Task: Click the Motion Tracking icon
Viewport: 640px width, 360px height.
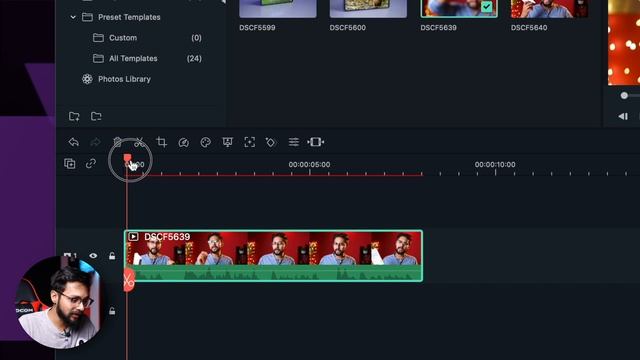Action: (249, 142)
